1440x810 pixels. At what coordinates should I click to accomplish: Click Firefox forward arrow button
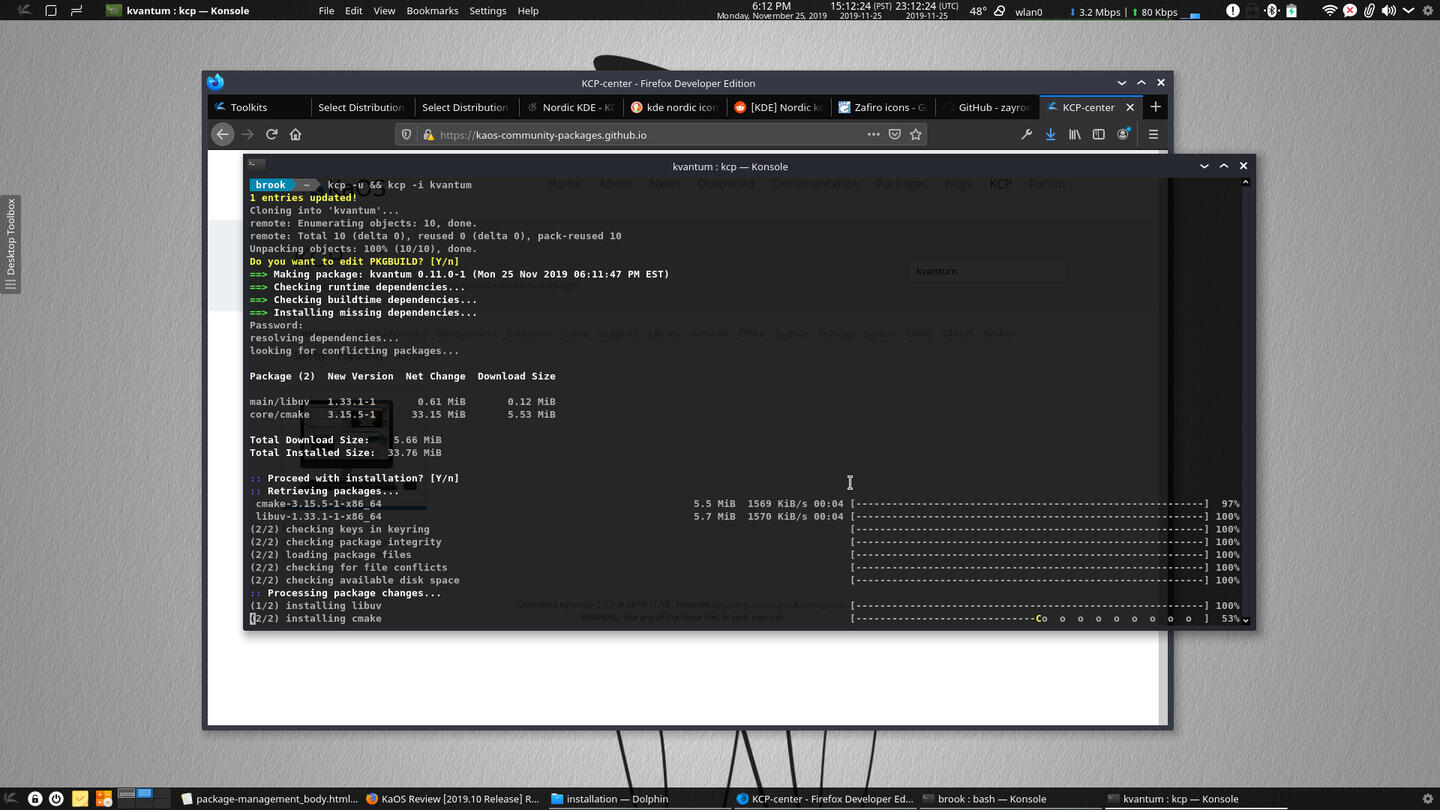coord(247,134)
